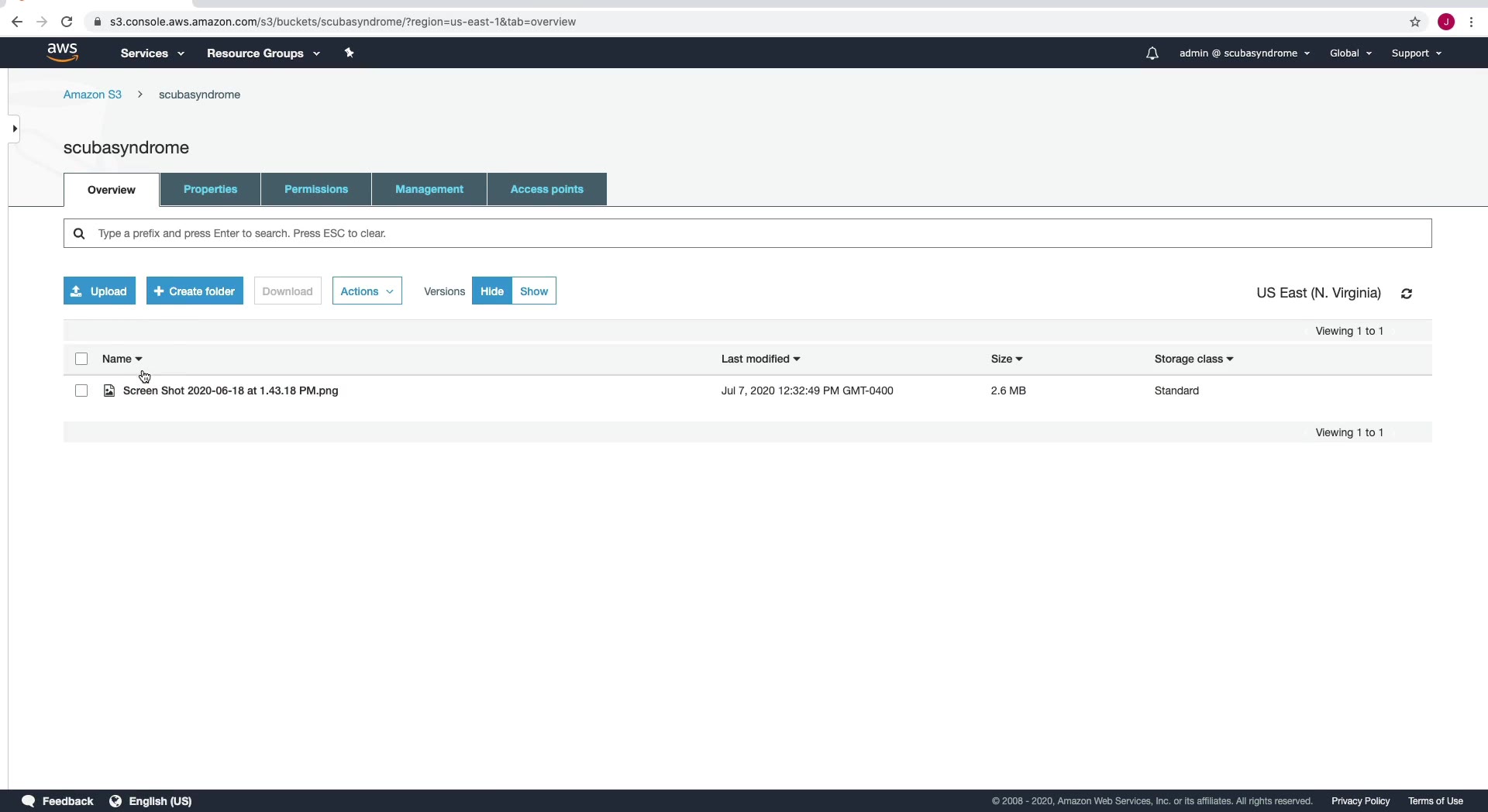
Task: Click the PNG file image icon
Action: click(x=109, y=391)
